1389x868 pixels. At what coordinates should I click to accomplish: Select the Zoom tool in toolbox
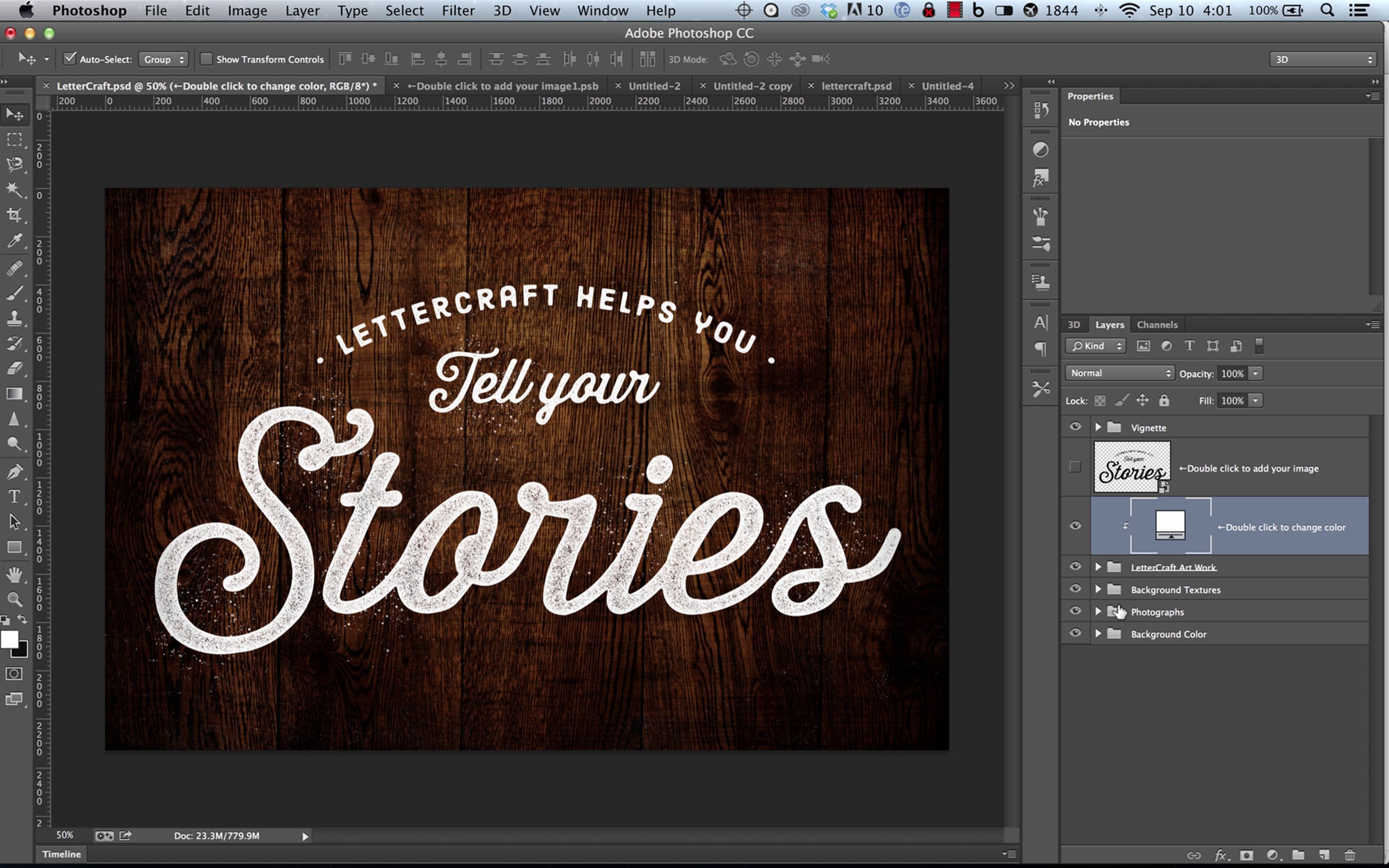(14, 599)
